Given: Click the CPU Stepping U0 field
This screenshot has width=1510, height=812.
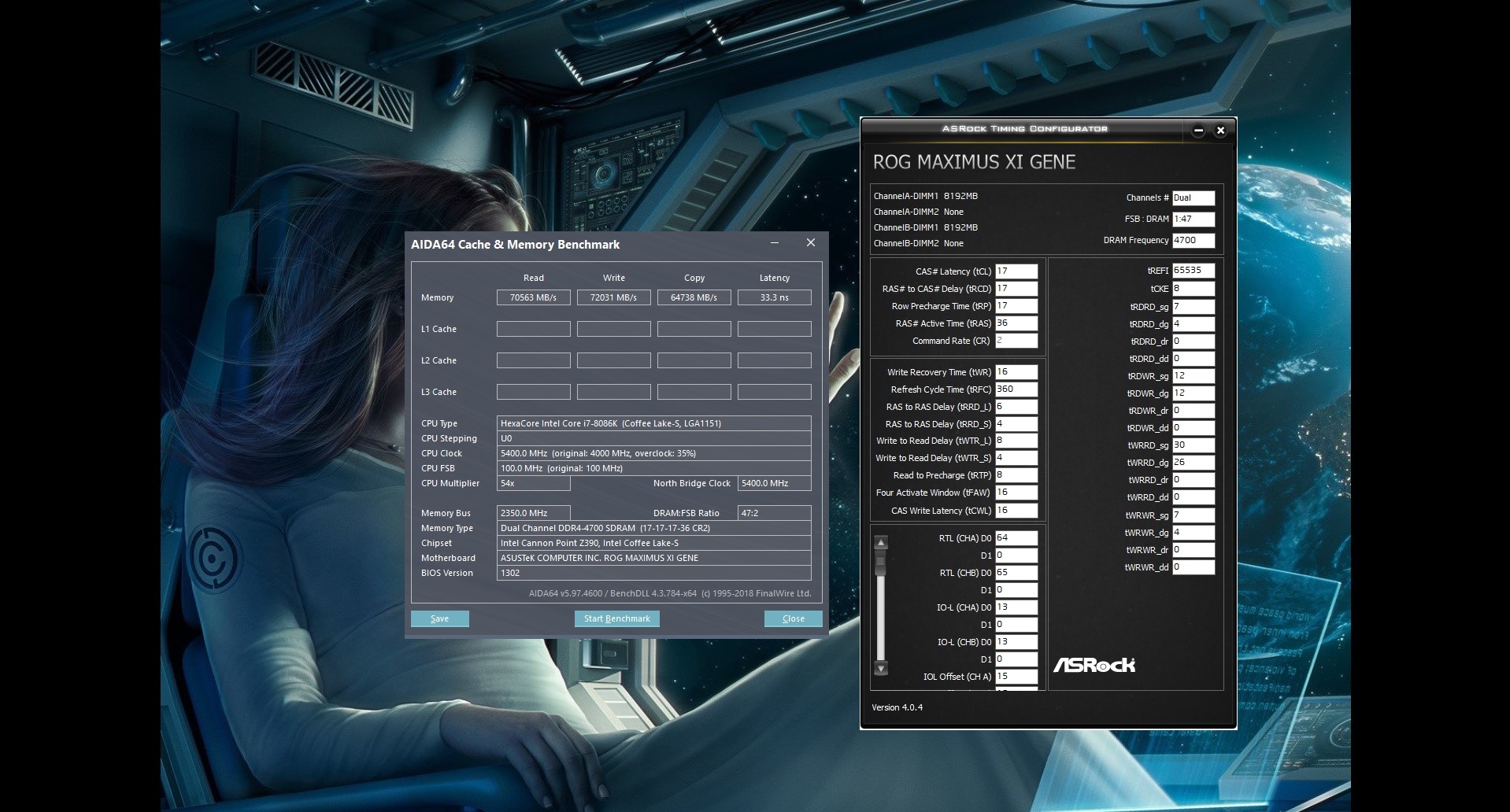Looking at the screenshot, I should click(x=653, y=438).
